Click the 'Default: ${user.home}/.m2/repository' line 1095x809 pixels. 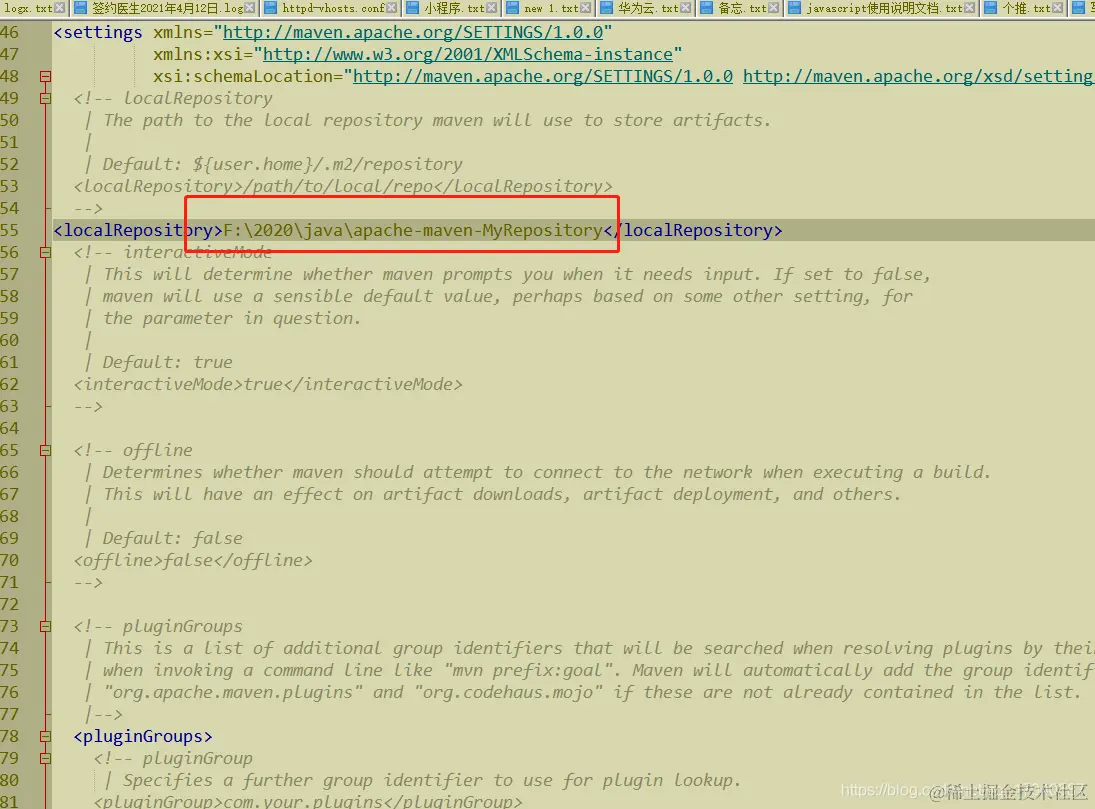282,165
